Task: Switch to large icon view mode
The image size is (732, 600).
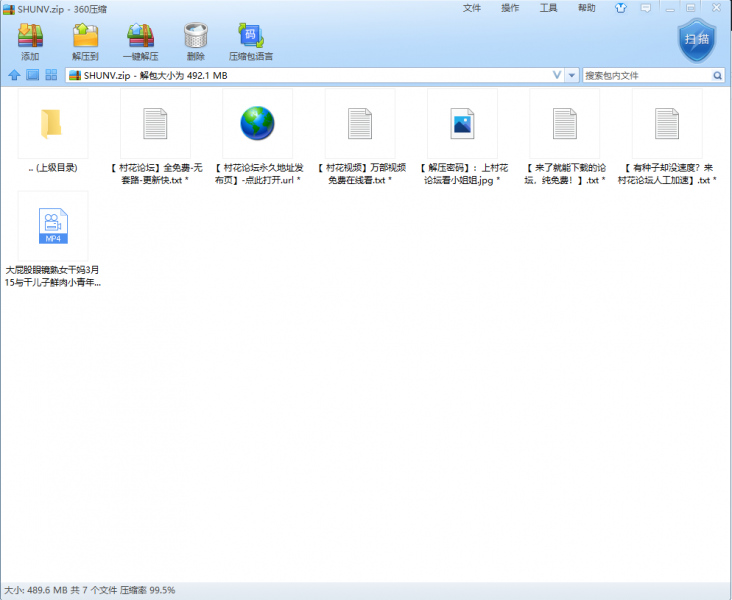Action: tap(32, 75)
